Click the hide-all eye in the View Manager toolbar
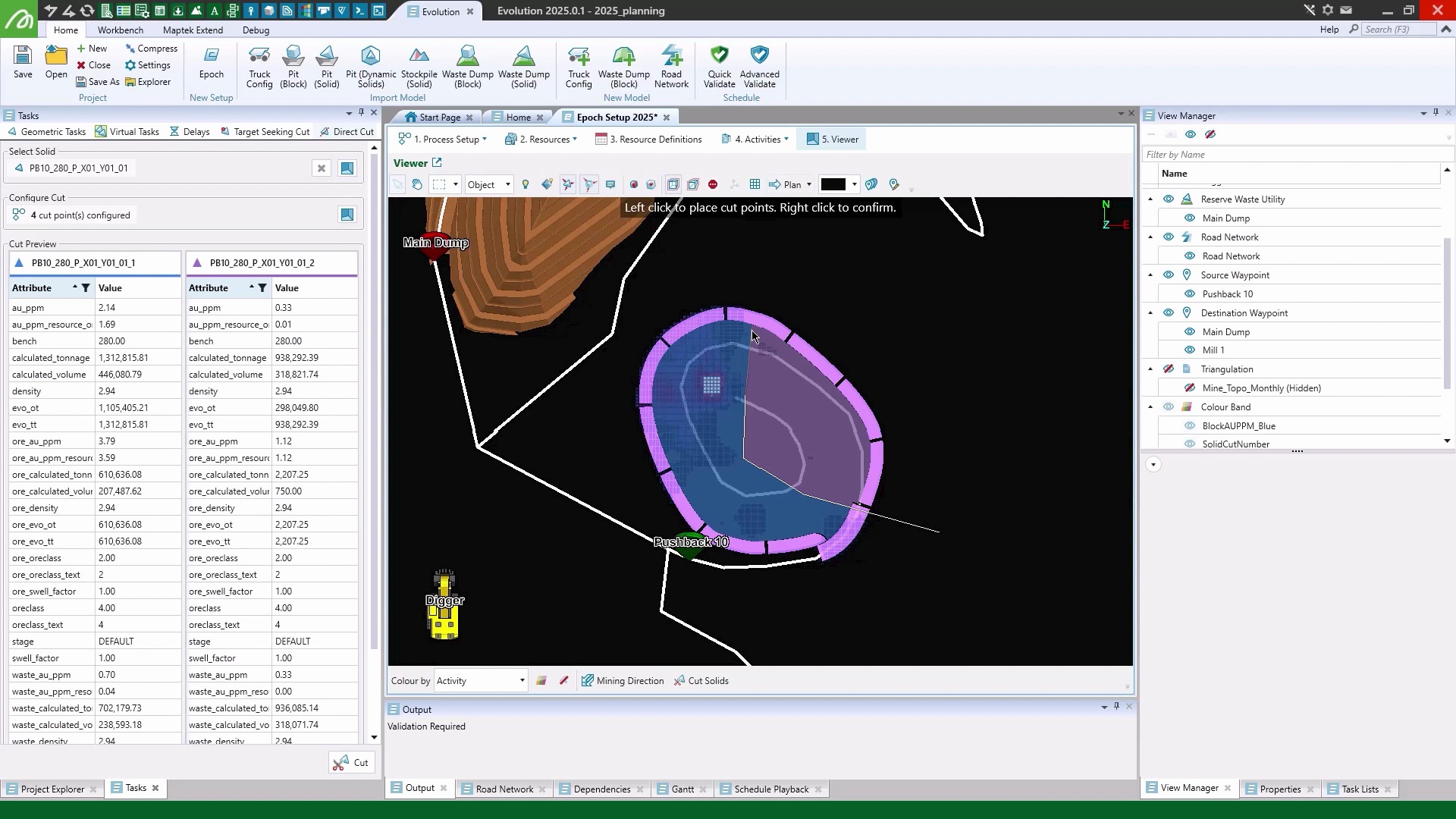 (x=1210, y=134)
